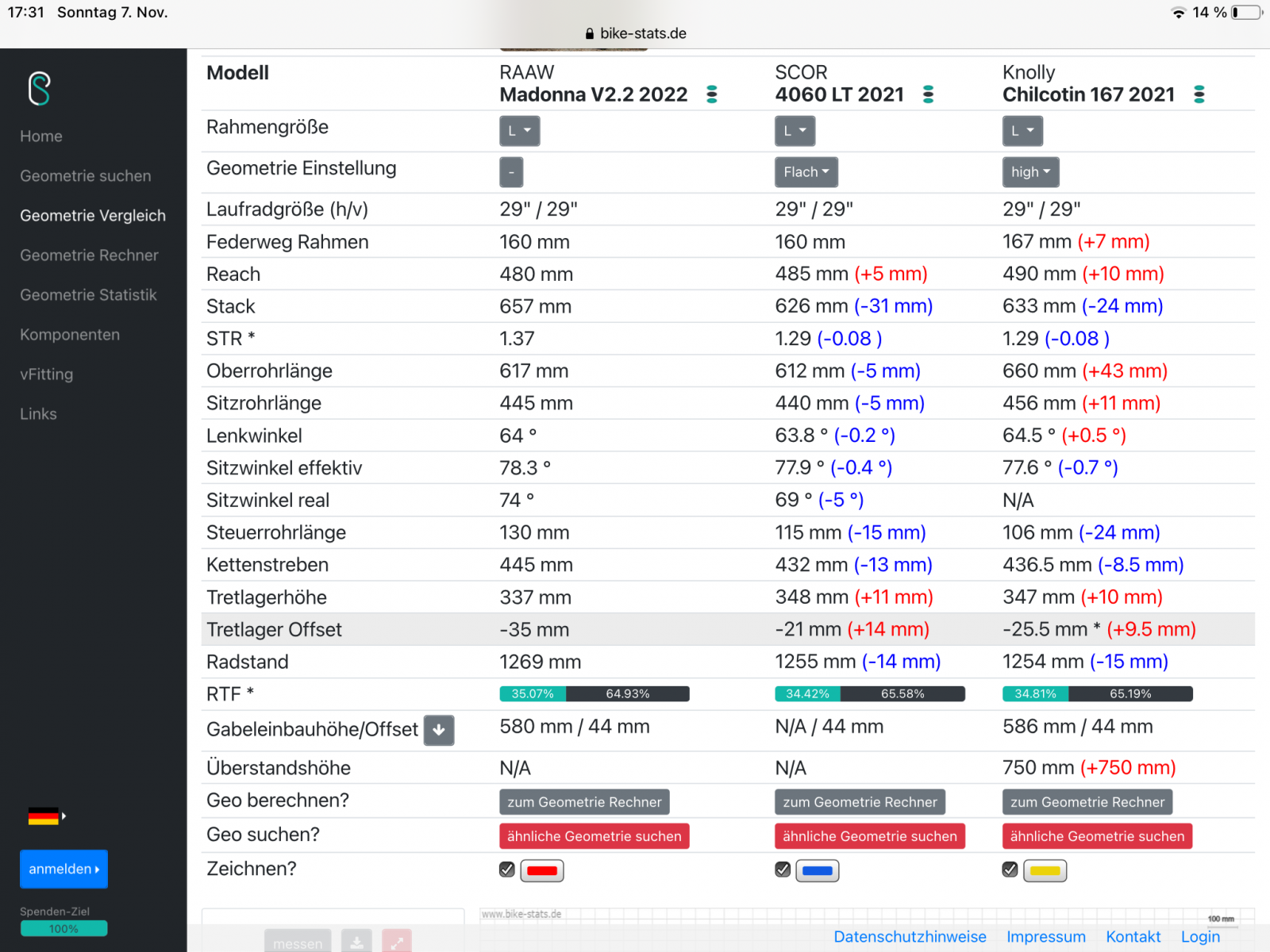Open the Flach geometry setting dropdown
The image size is (1270, 952).
coord(806,172)
